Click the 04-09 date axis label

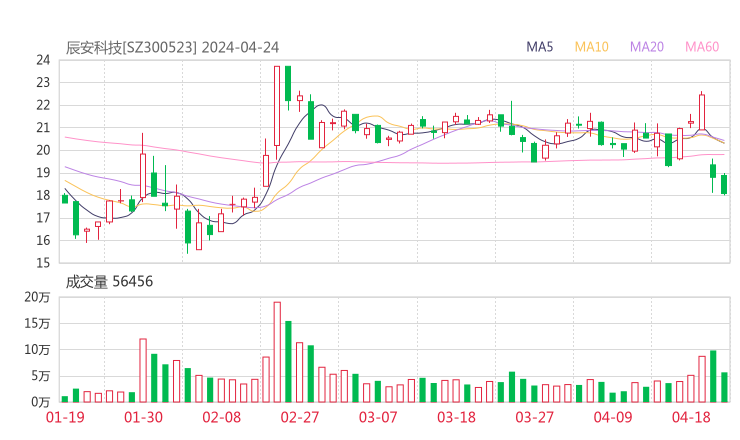click(613, 417)
